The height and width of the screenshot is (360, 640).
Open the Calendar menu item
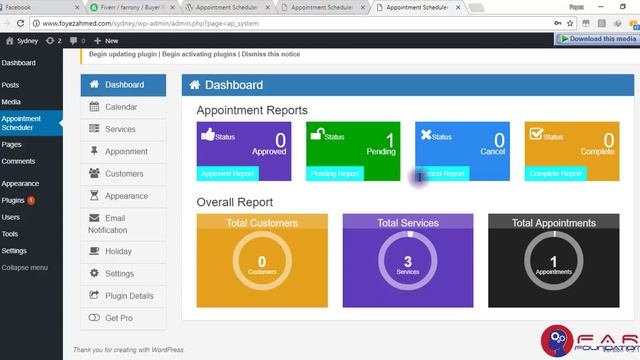click(x=123, y=107)
